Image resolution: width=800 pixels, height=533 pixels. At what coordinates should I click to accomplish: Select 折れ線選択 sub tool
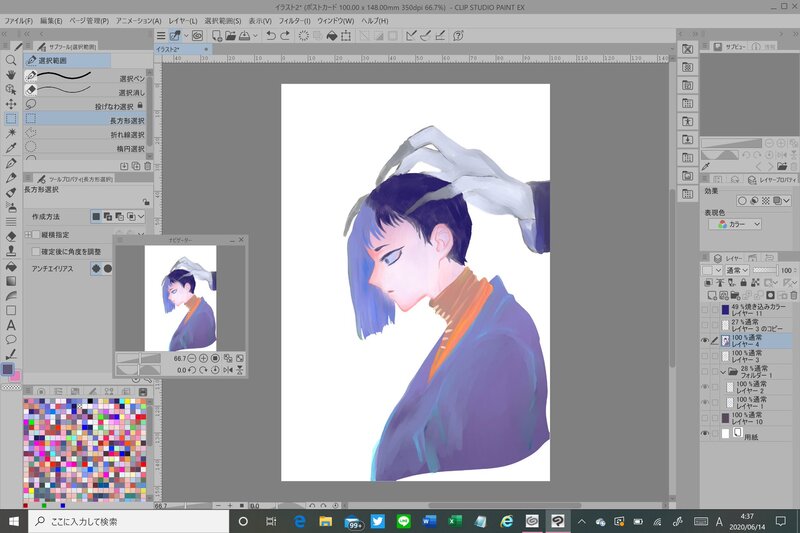point(85,134)
